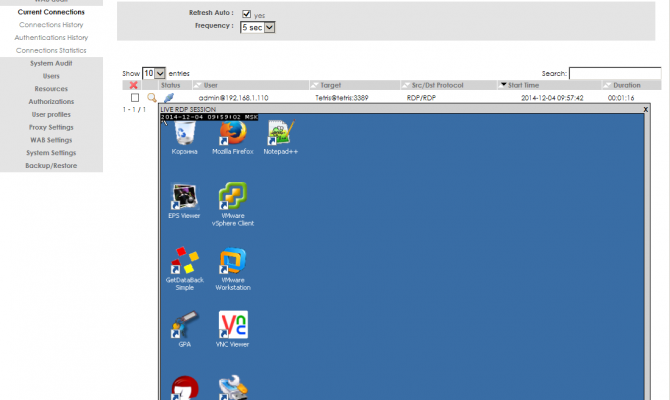The height and width of the screenshot is (400, 670).
Task: Open the Authorizations menu item
Action: tap(51, 102)
